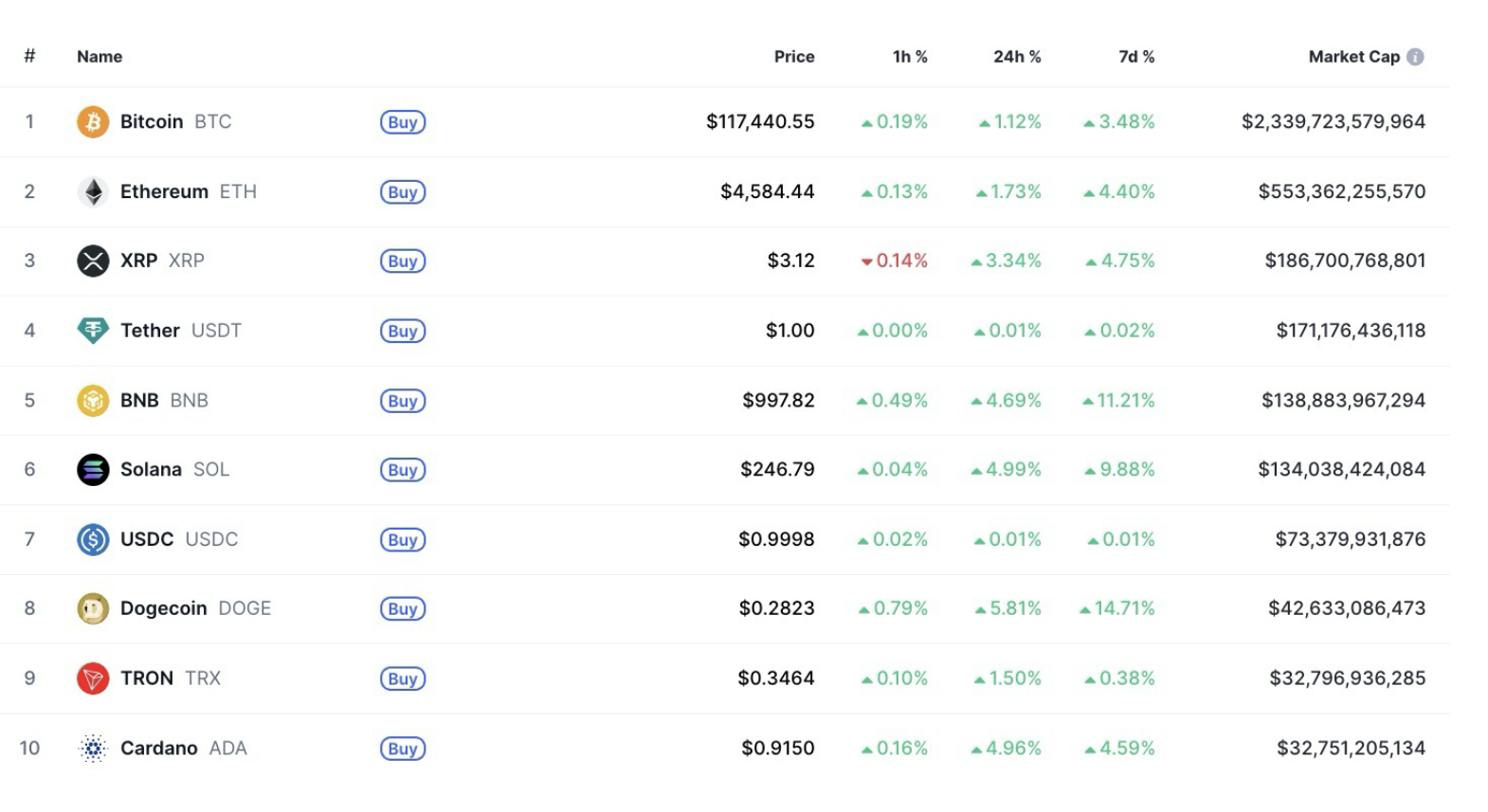Image resolution: width=1488 pixels, height=812 pixels.
Task: Sort by 7d % column header
Action: pos(1135,57)
